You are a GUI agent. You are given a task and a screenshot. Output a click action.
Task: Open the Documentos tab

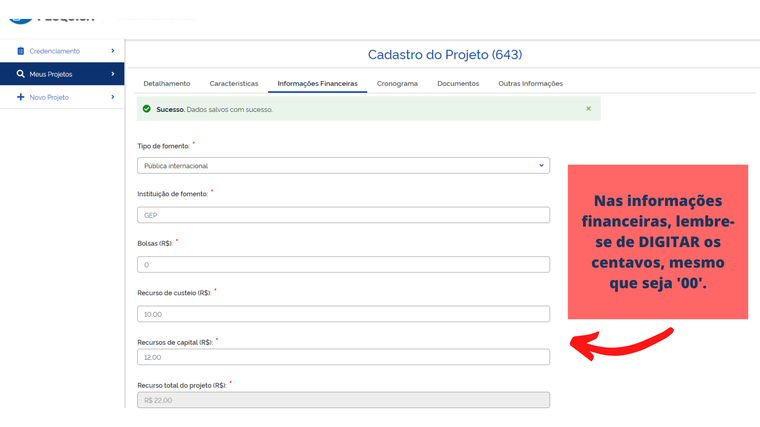(x=458, y=84)
